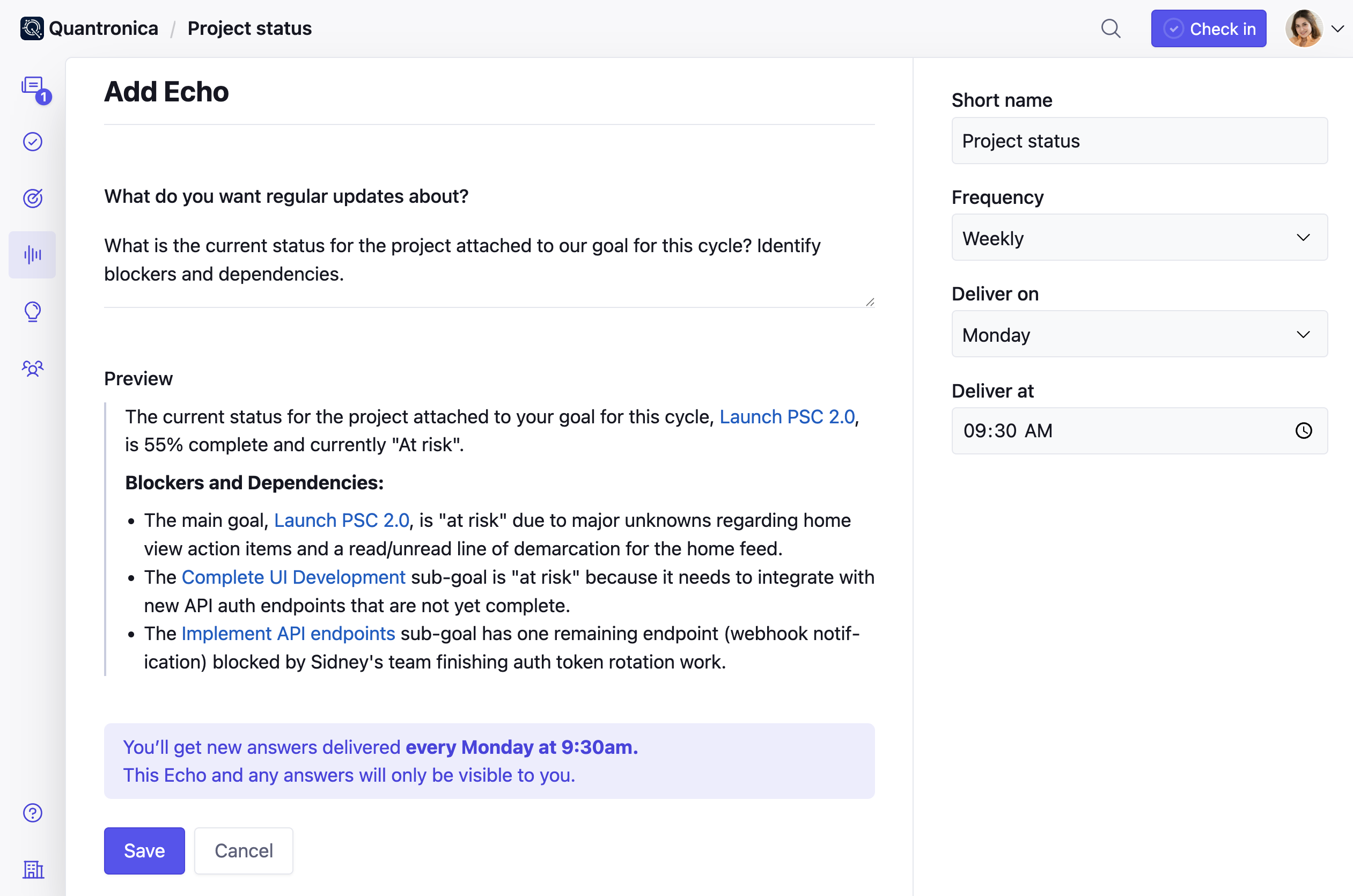Open the ideas lightbulb icon
Screen dimensions: 1353x896
(x=33, y=311)
